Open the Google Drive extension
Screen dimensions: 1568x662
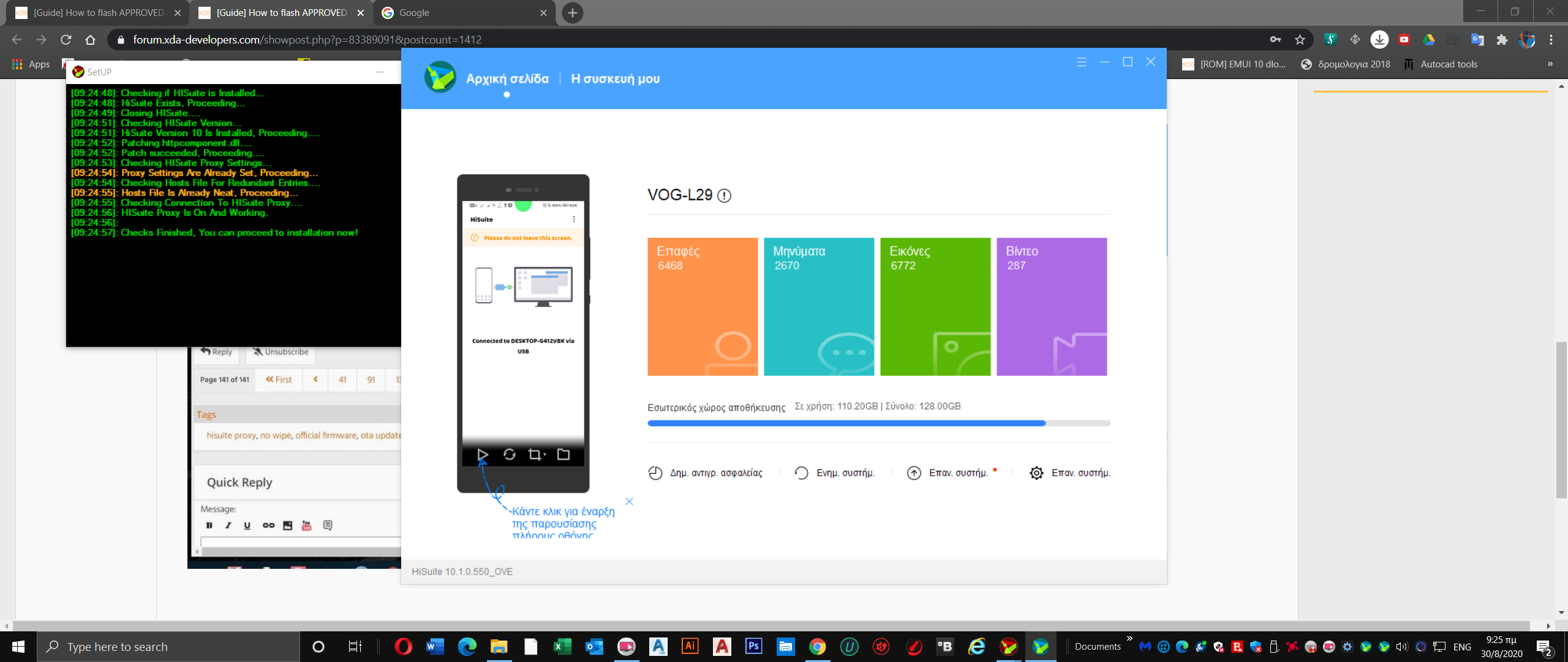tap(1428, 40)
